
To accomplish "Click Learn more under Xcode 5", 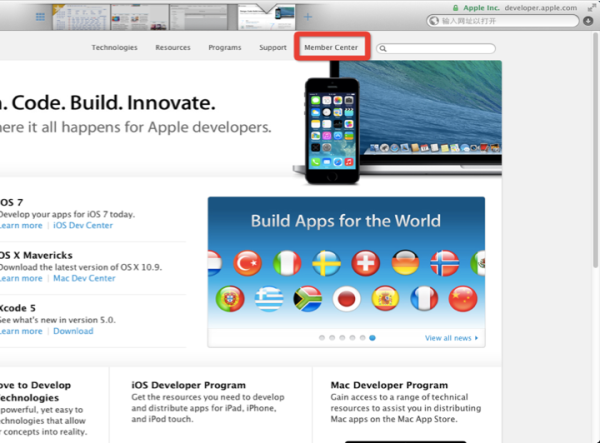I will [x=21, y=331].
